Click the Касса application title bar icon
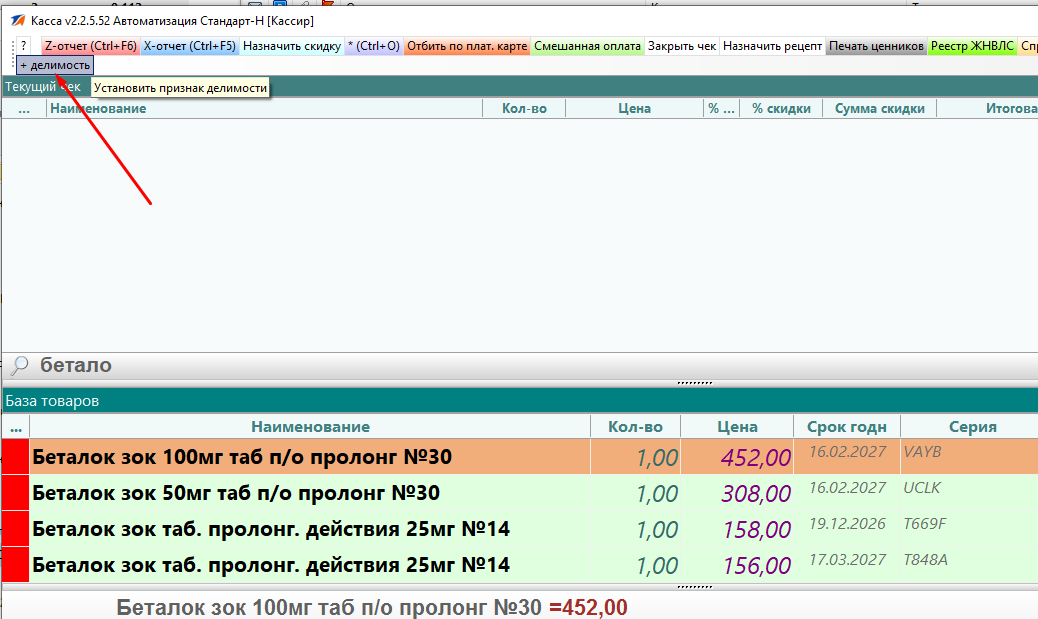This screenshot has width=1038, height=619. click(18, 21)
